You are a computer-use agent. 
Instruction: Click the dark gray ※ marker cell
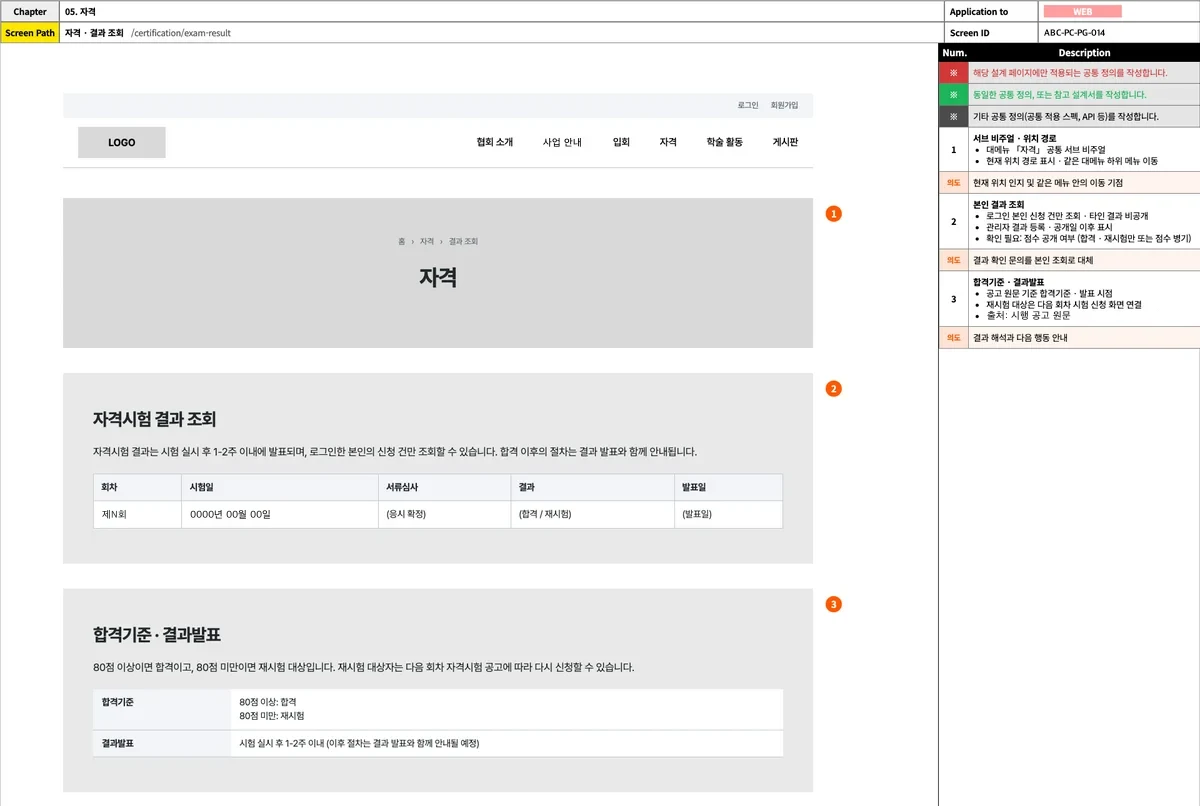(954, 117)
